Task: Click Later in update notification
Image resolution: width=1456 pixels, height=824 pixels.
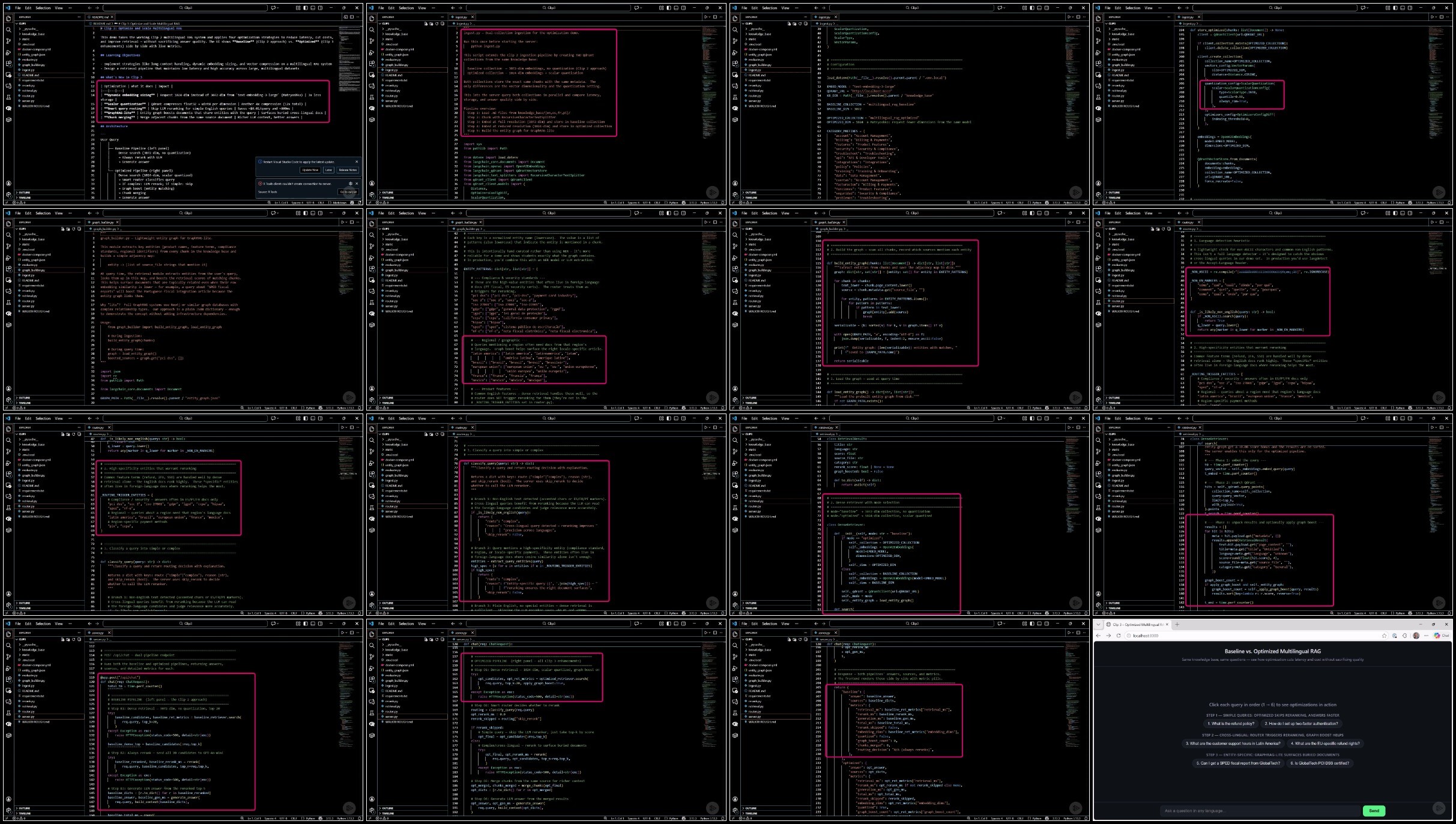Action: coord(328,170)
